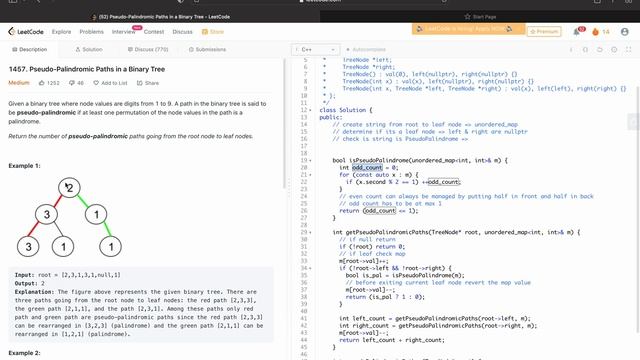Screen dimensions: 640x360
Task: Click the 'class Solution {' code line
Action: click(x=346, y=110)
